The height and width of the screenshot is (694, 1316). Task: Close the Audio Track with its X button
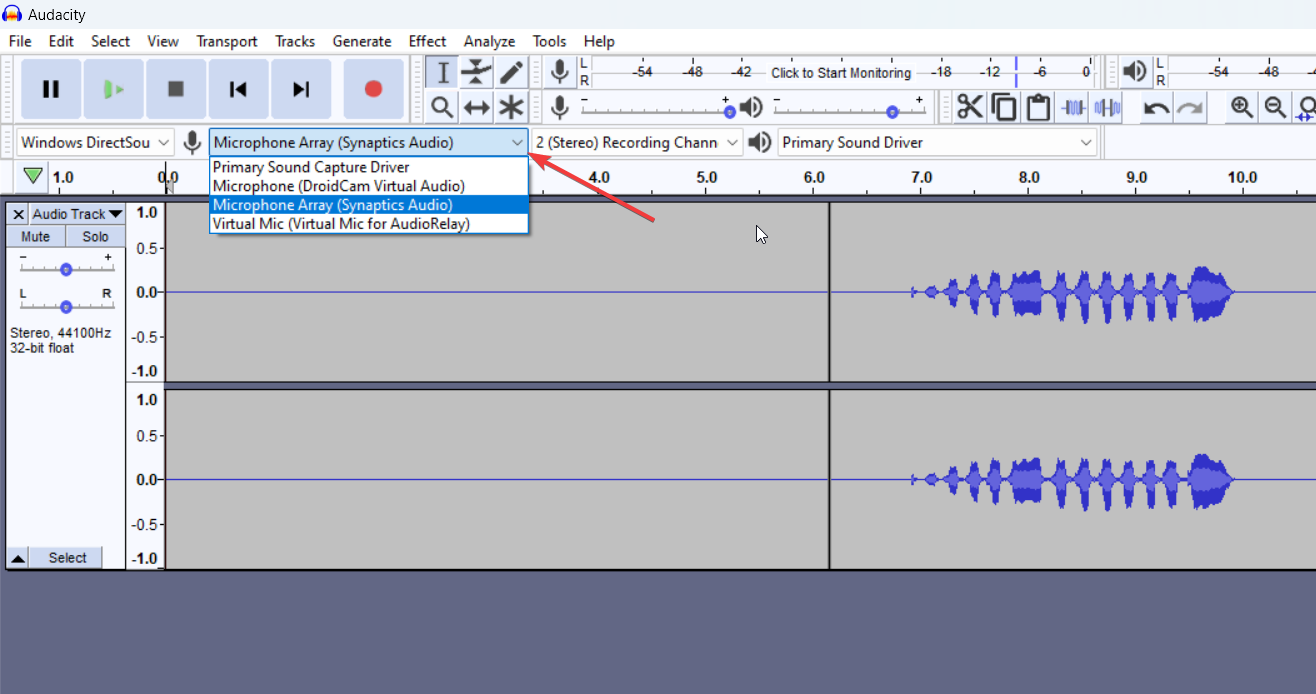coord(18,214)
